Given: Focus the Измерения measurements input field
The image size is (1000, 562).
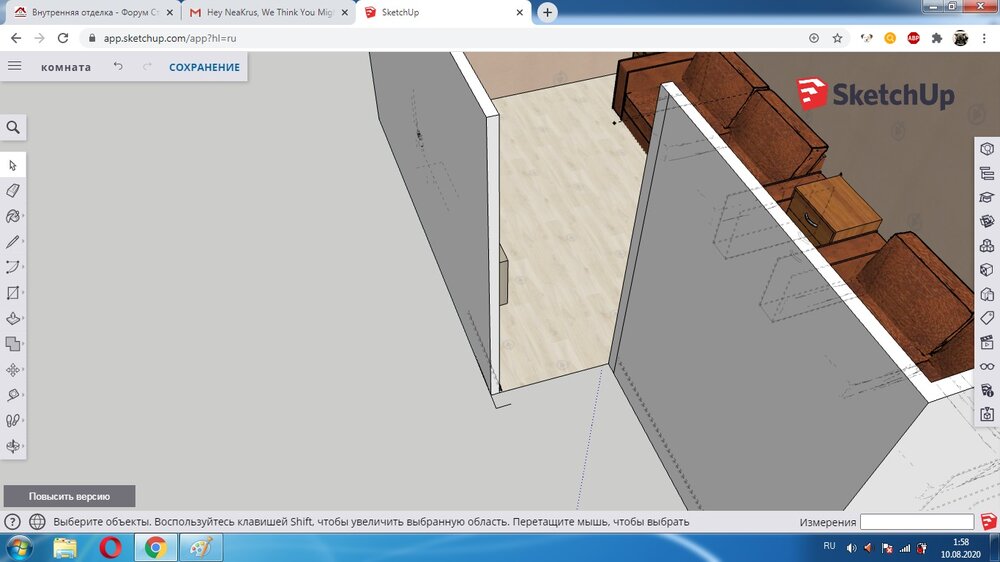Looking at the screenshot, I should pos(916,522).
